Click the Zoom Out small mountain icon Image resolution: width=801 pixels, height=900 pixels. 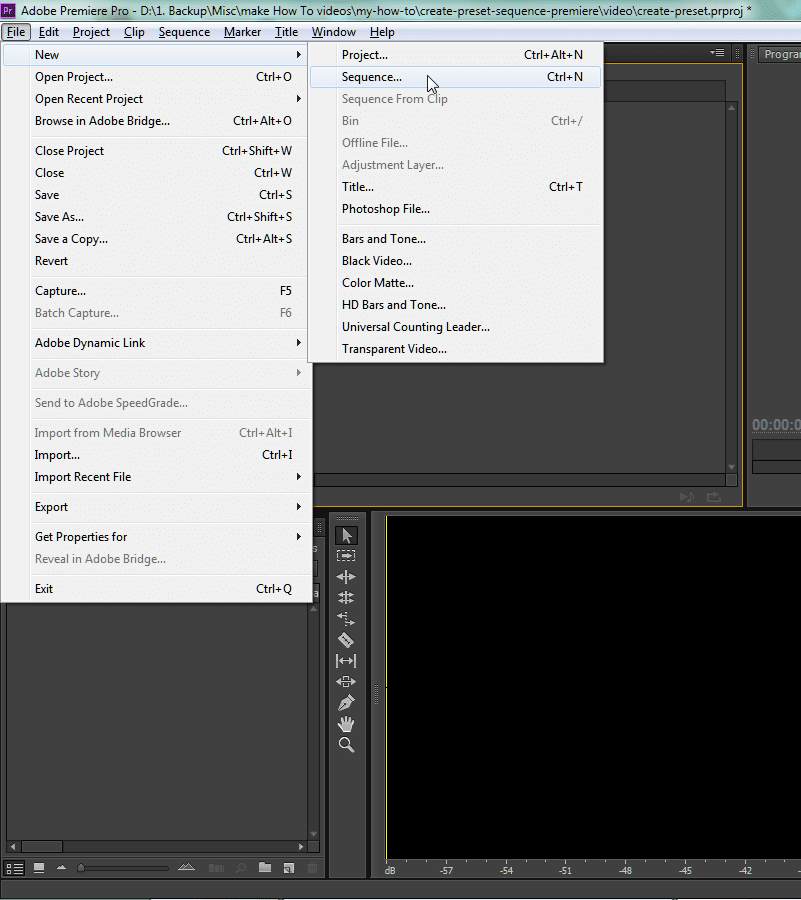(61, 867)
